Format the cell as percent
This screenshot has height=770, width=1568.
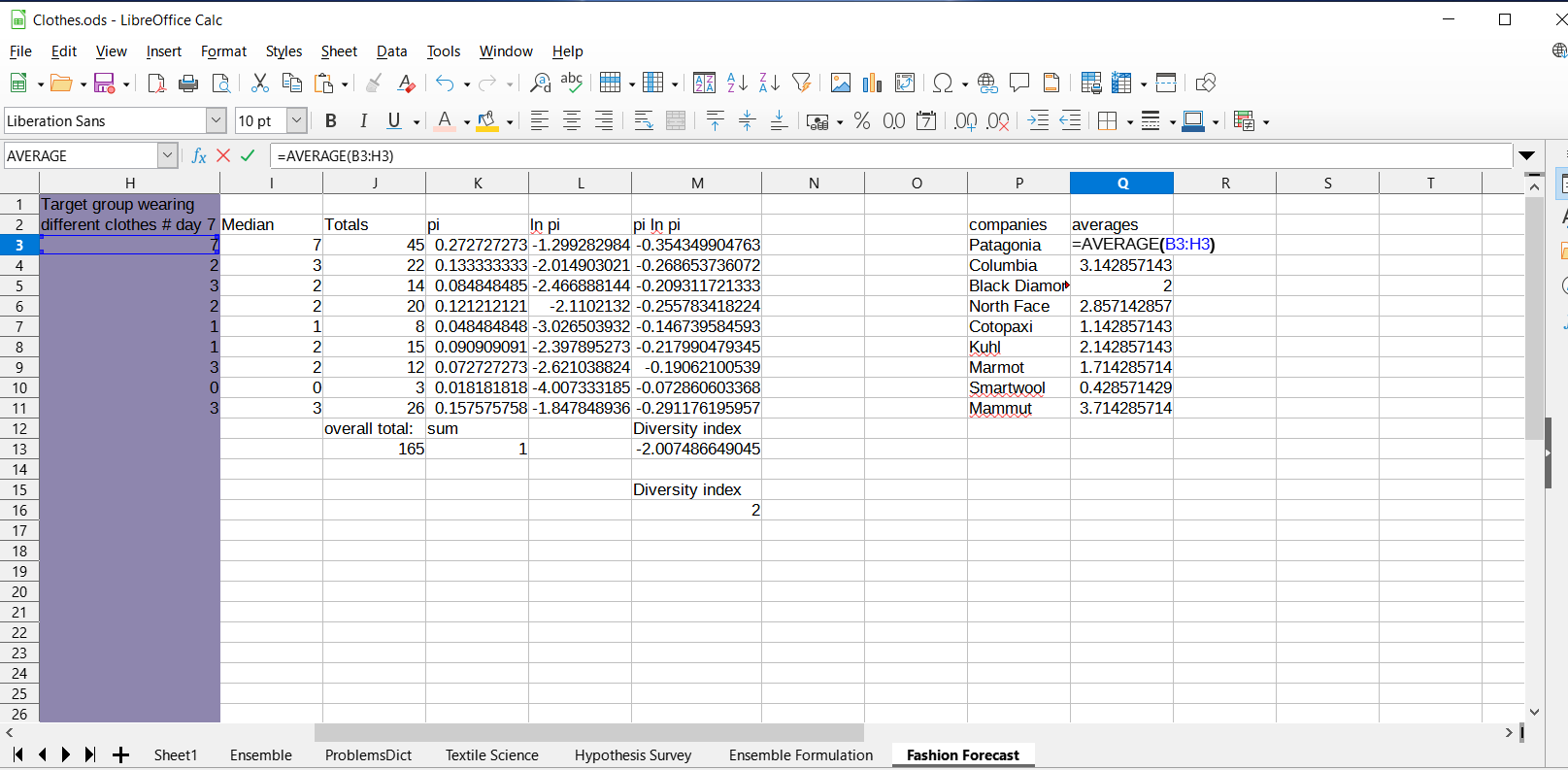862,120
